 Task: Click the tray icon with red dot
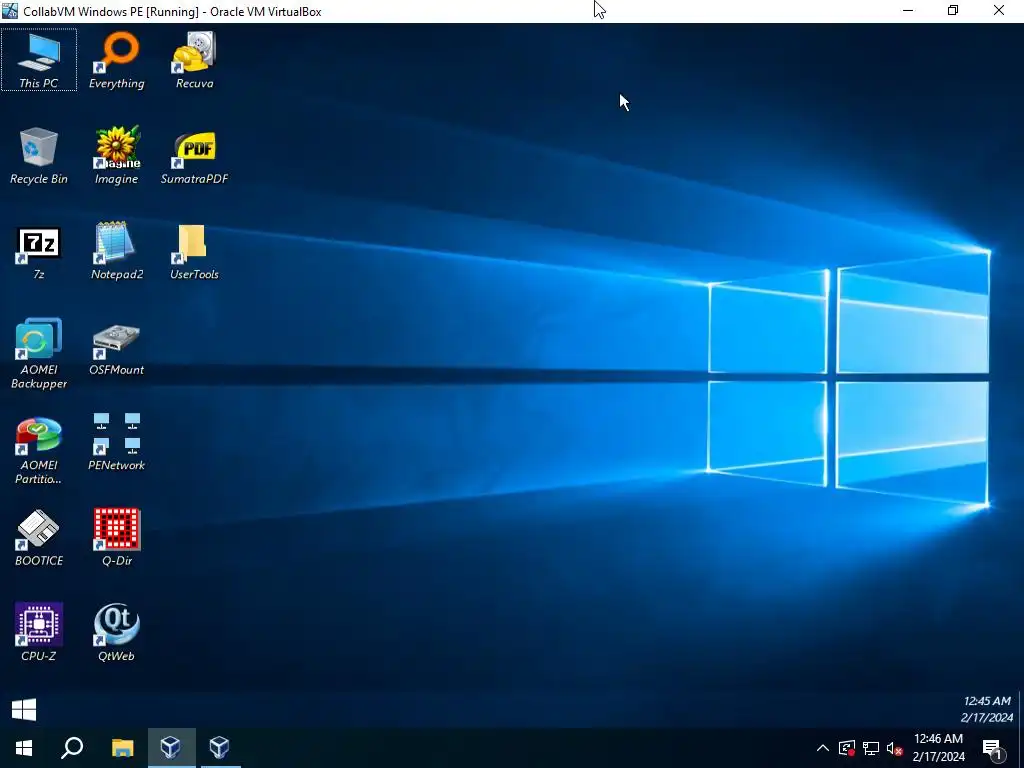point(846,748)
